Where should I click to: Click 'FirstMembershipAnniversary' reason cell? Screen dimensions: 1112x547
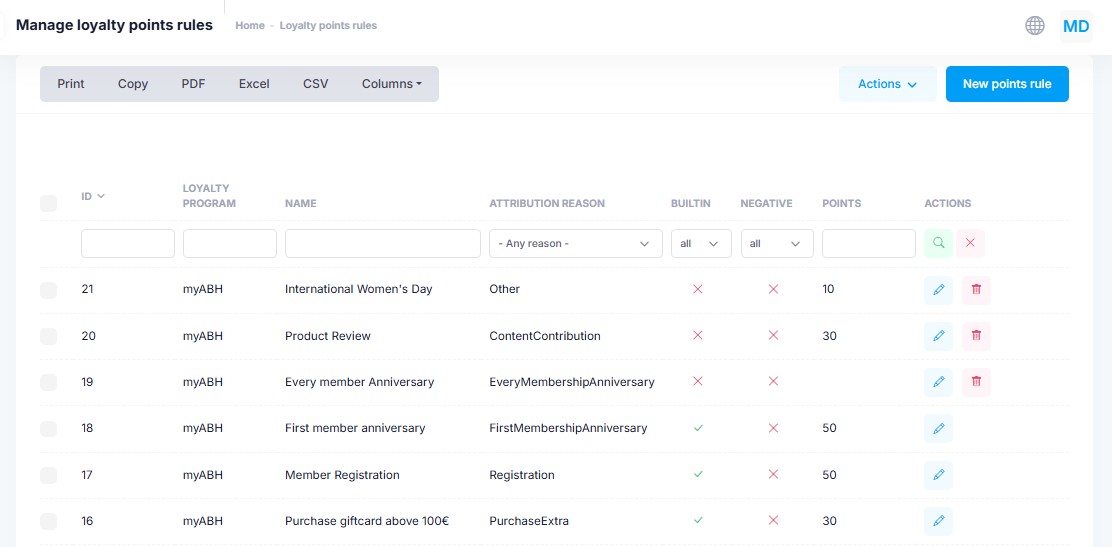pos(568,429)
